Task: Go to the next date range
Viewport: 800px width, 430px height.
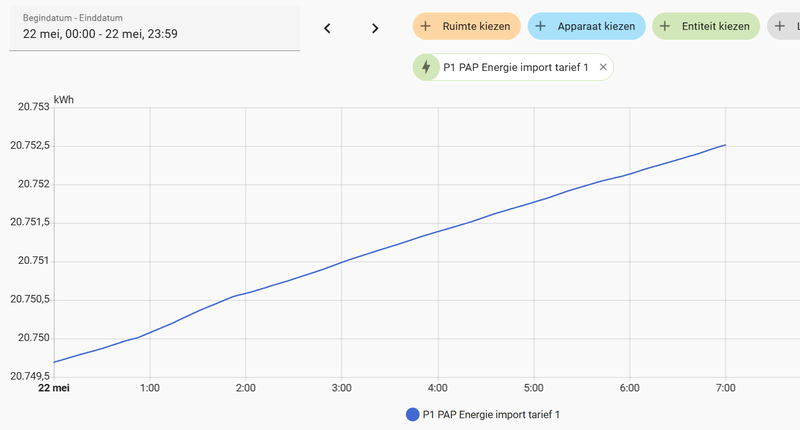Action: (375, 28)
